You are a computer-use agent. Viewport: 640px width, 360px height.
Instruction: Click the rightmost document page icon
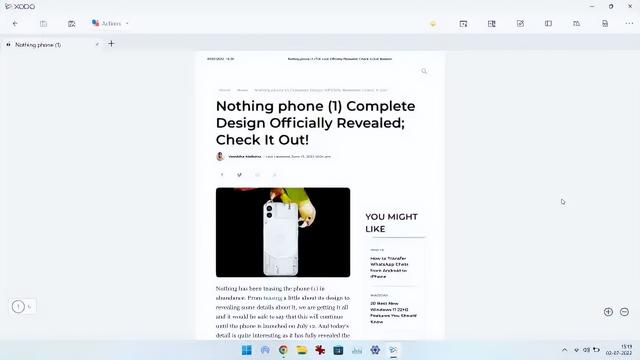(605, 24)
